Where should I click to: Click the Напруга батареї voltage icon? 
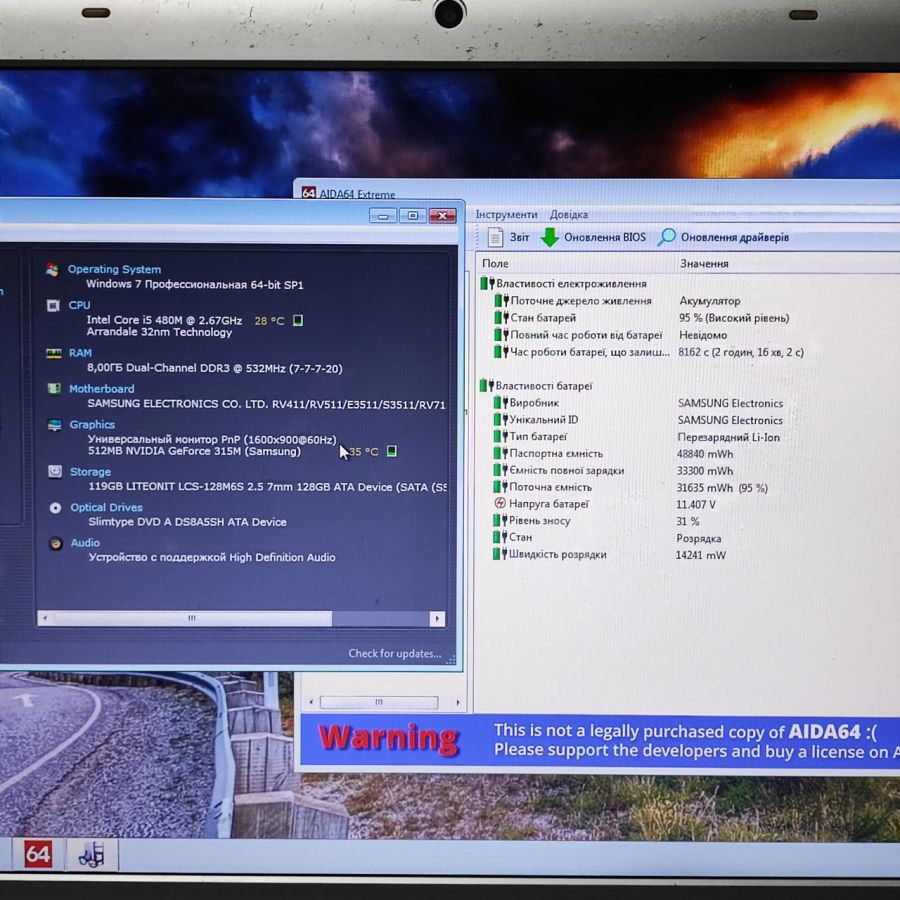tap(500, 503)
